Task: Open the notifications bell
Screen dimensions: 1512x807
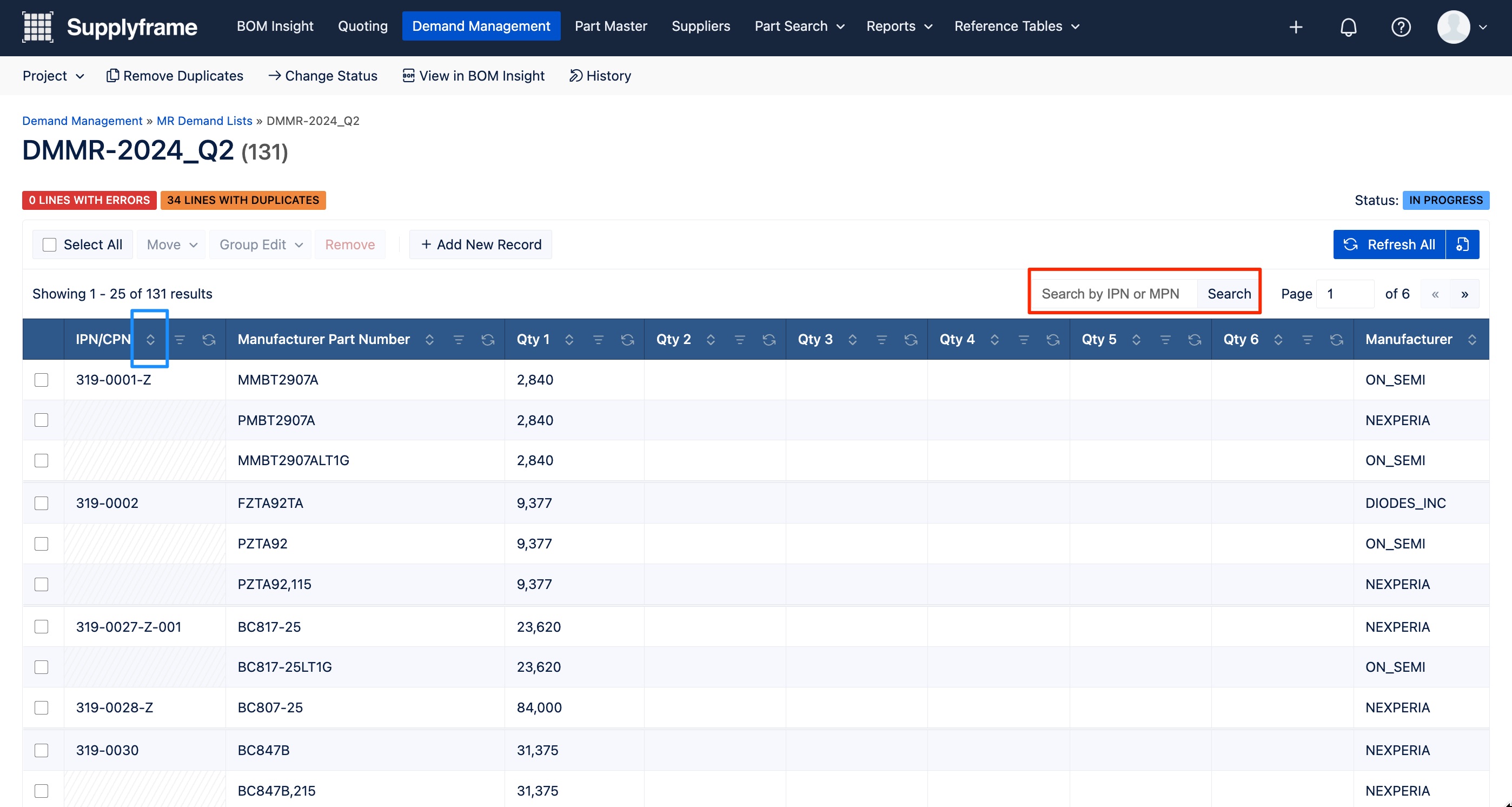Action: coord(1348,27)
